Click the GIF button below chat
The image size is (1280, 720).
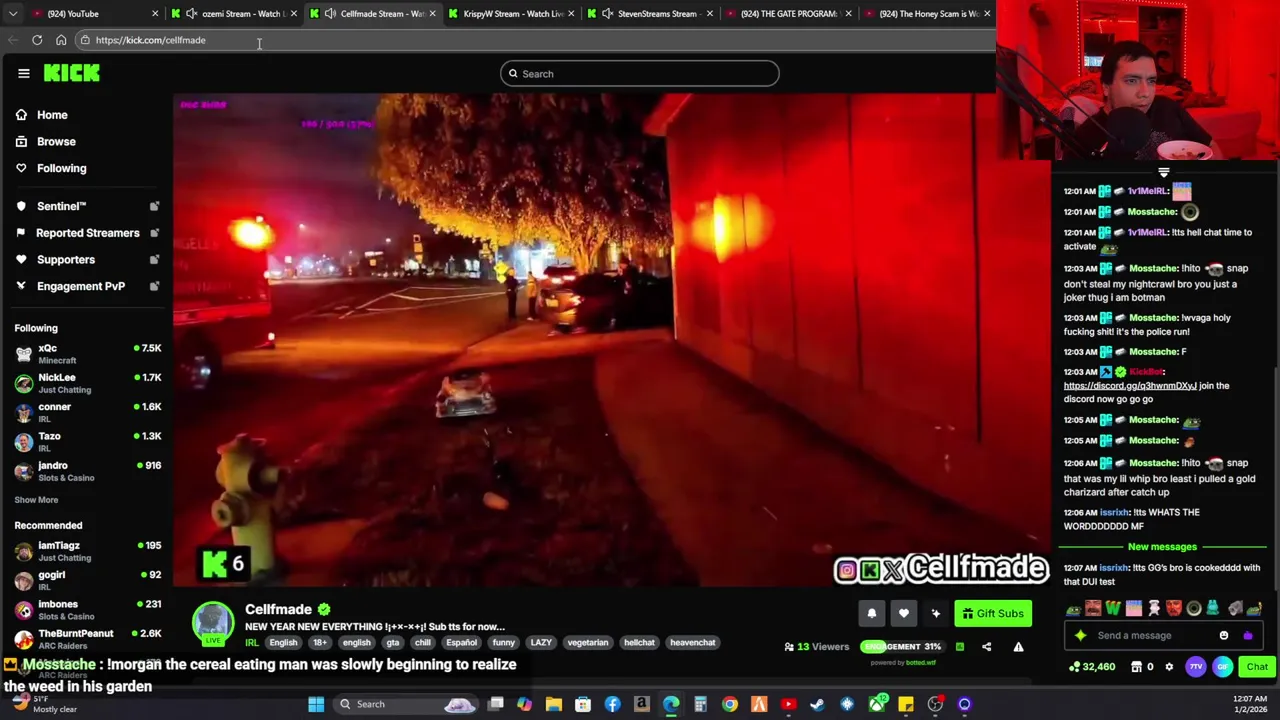coord(1223,667)
